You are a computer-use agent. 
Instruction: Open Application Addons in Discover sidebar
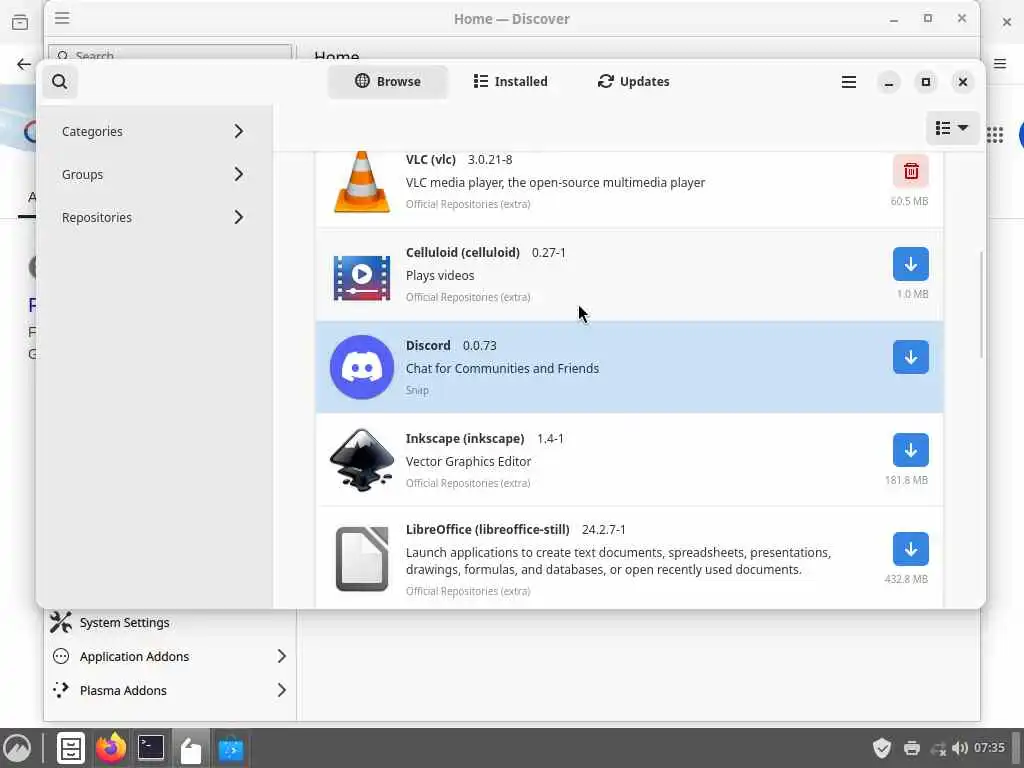point(170,656)
